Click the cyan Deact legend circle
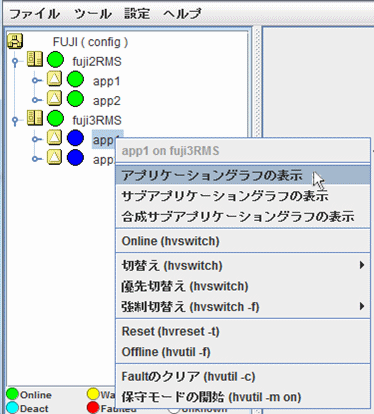The height and width of the screenshot is (414, 374). point(12,408)
